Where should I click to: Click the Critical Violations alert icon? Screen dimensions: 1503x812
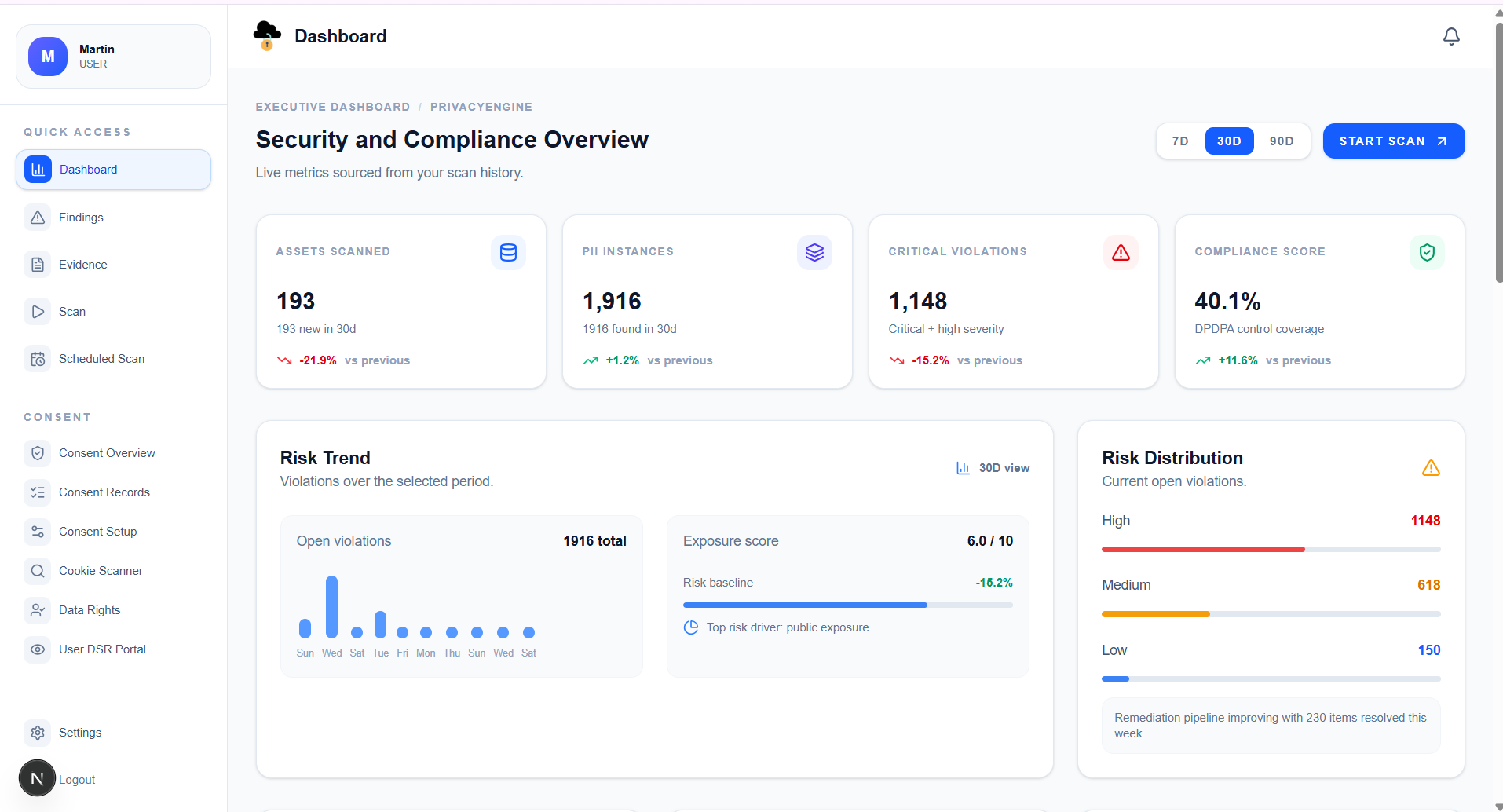[x=1121, y=252]
